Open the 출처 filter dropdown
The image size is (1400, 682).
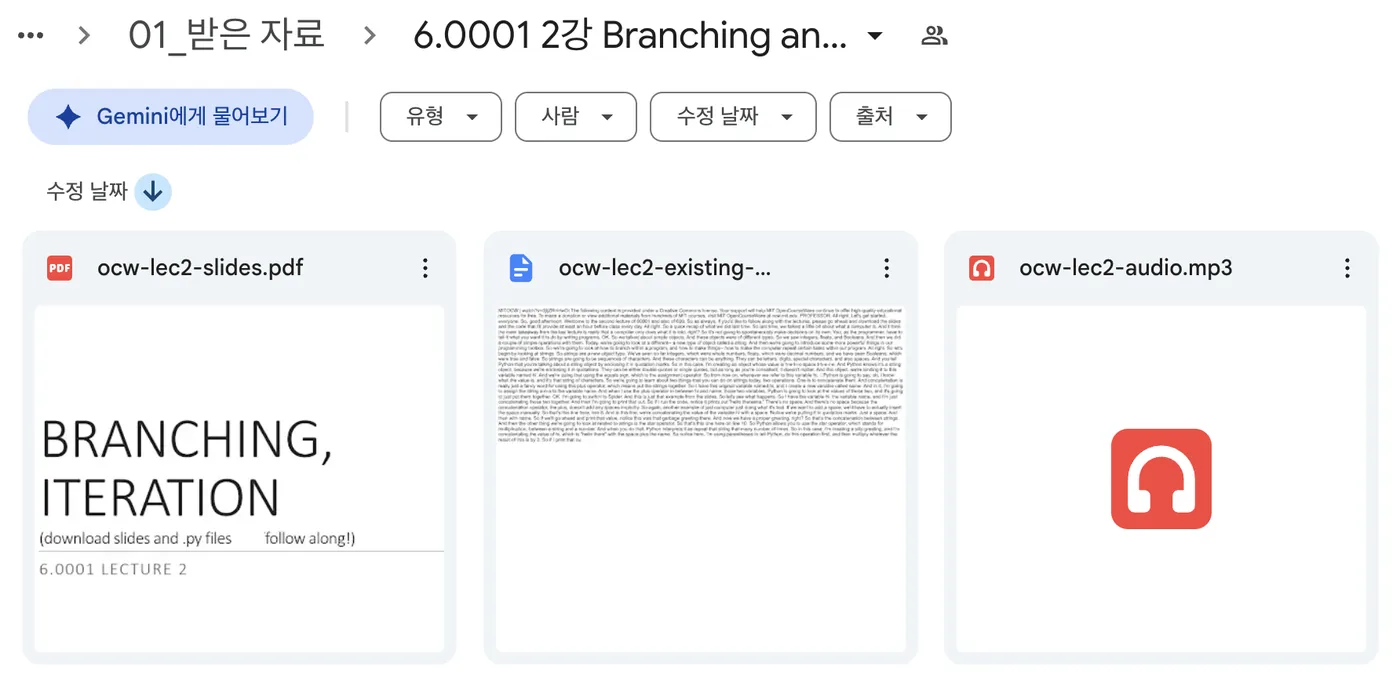coord(890,117)
